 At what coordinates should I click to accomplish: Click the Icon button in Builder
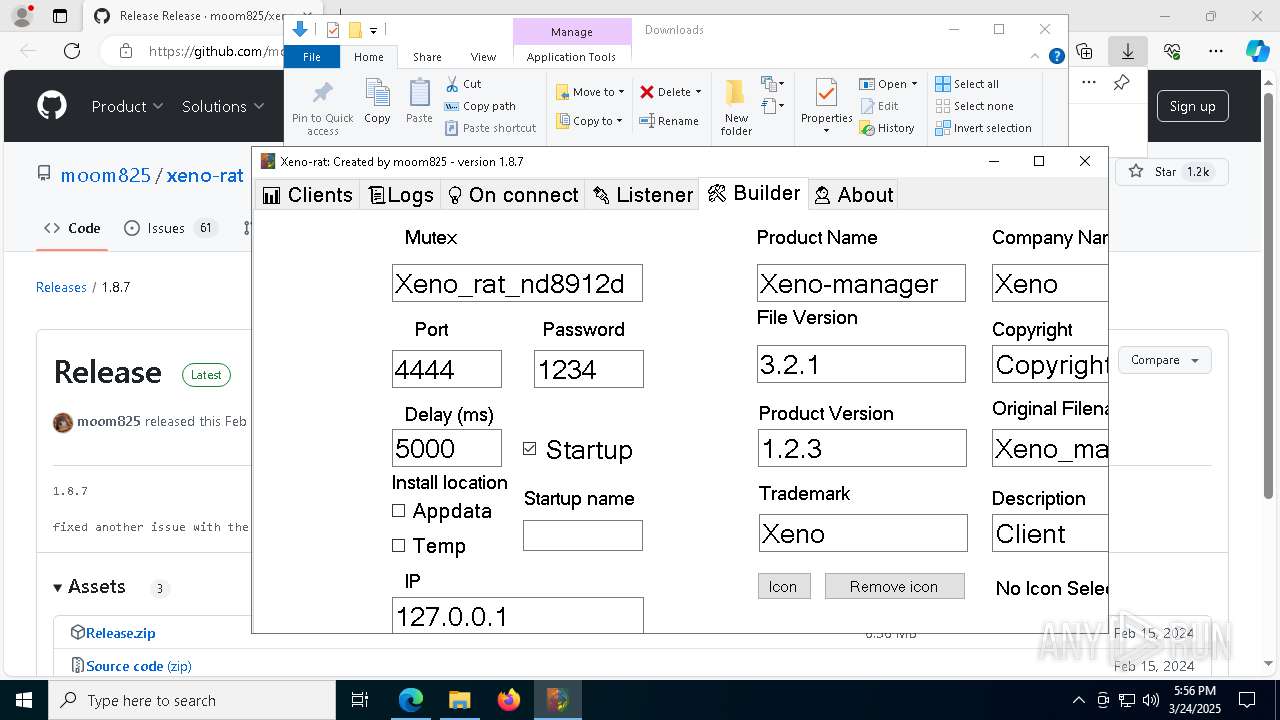point(784,586)
